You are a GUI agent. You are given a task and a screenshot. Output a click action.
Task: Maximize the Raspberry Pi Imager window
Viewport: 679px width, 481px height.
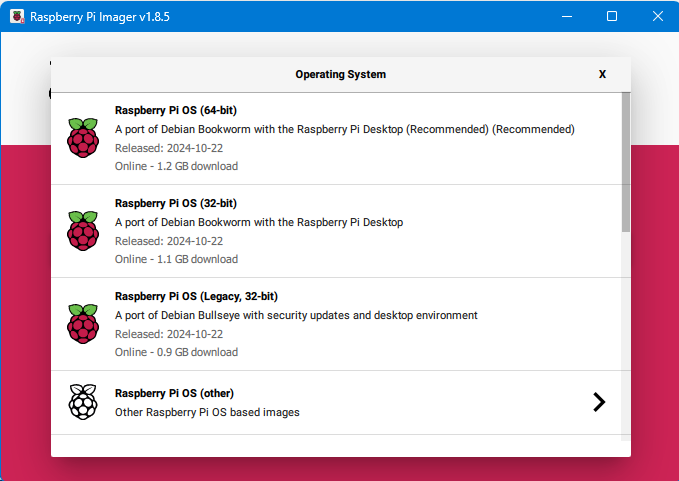(x=612, y=17)
